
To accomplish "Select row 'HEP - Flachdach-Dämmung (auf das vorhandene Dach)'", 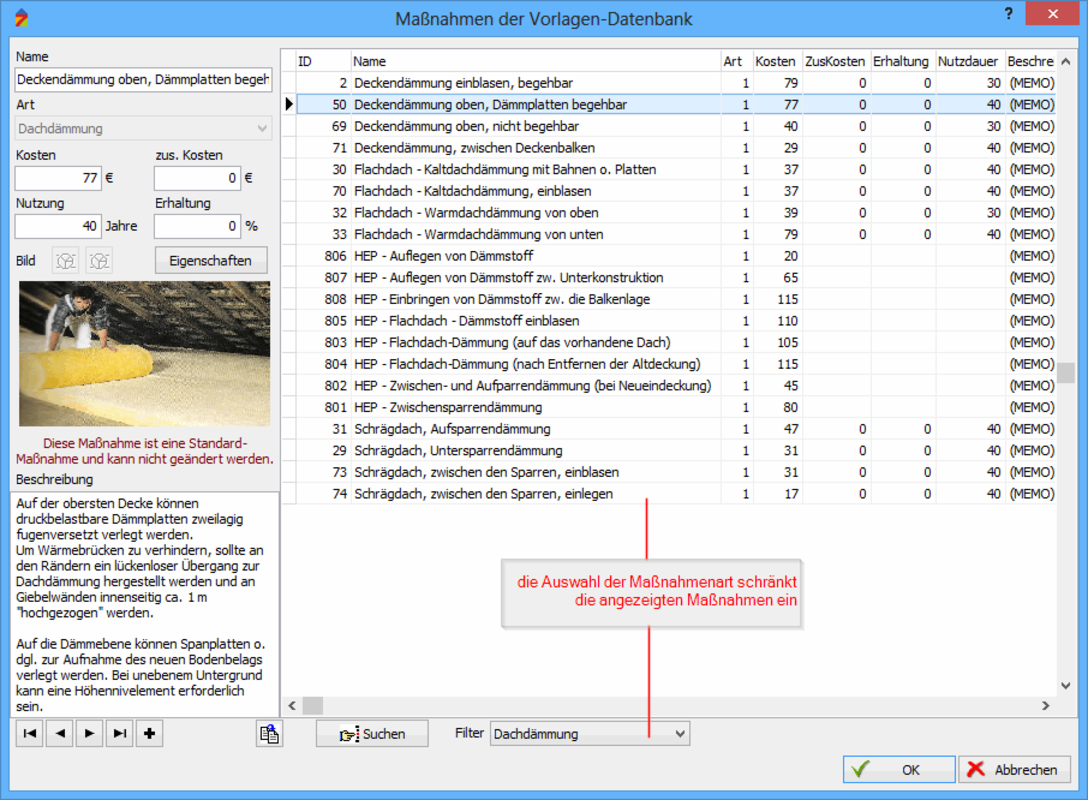I will (x=677, y=342).
